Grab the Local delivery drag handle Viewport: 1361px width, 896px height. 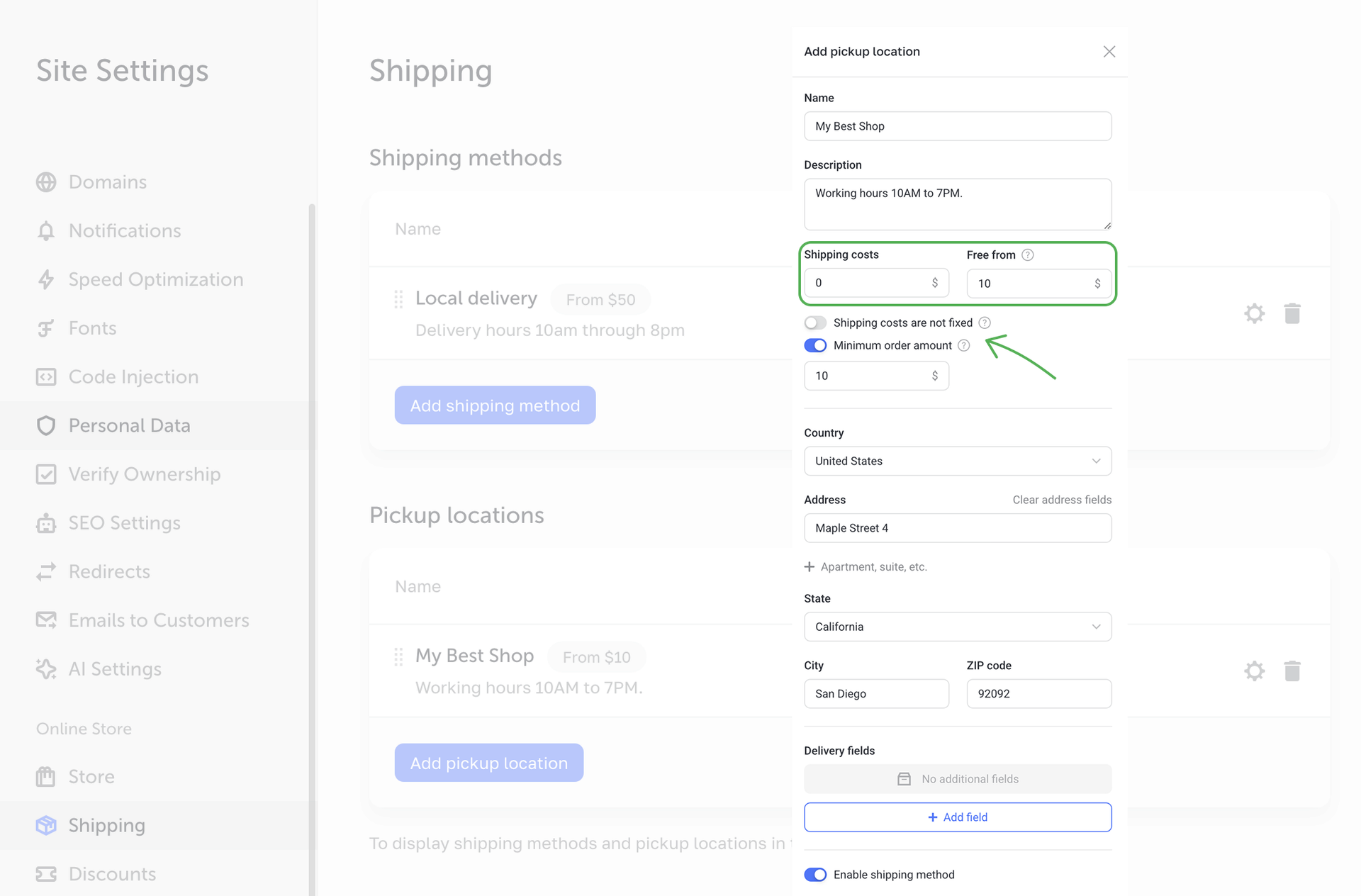(x=398, y=299)
